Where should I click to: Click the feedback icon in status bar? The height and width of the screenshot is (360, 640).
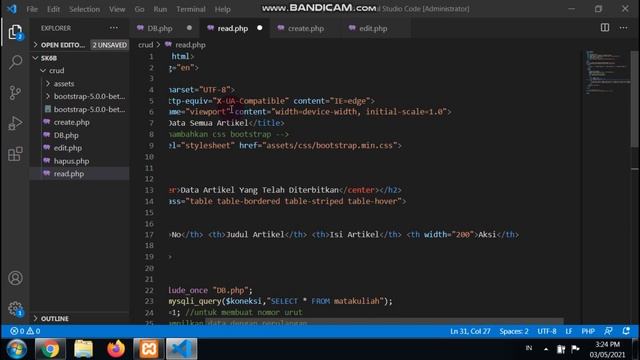(608, 331)
